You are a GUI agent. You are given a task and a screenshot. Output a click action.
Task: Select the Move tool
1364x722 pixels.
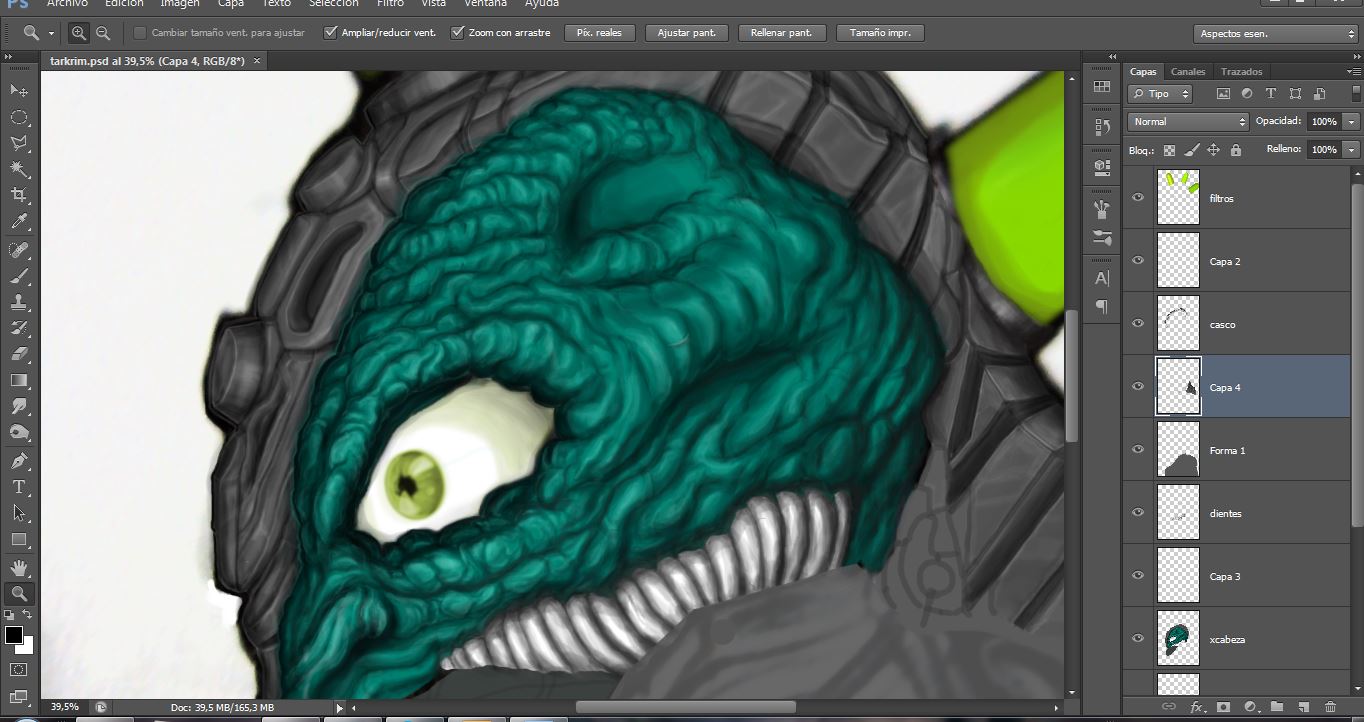tap(20, 91)
